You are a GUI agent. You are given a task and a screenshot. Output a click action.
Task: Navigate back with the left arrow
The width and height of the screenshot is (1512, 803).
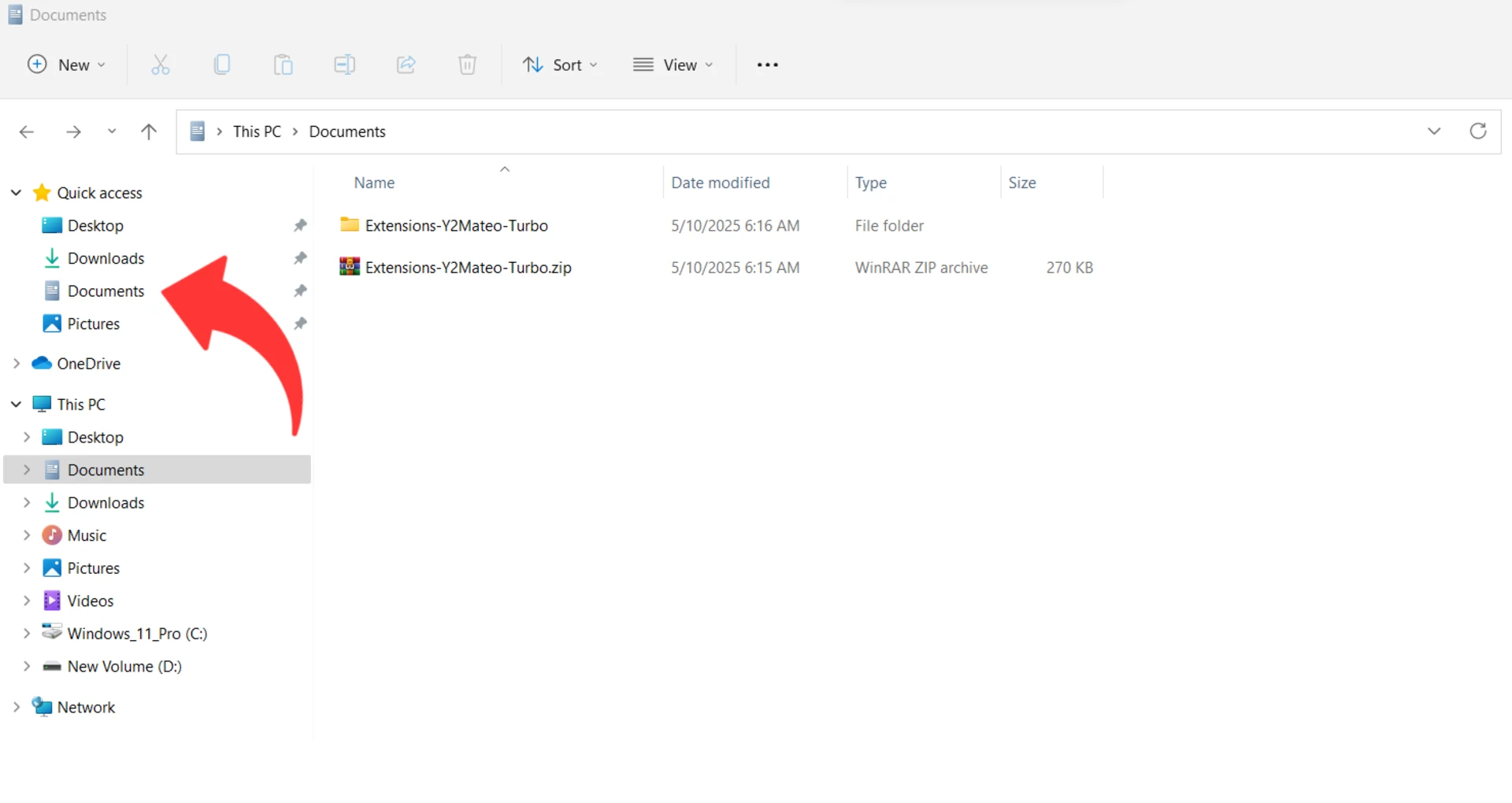pyautogui.click(x=27, y=131)
